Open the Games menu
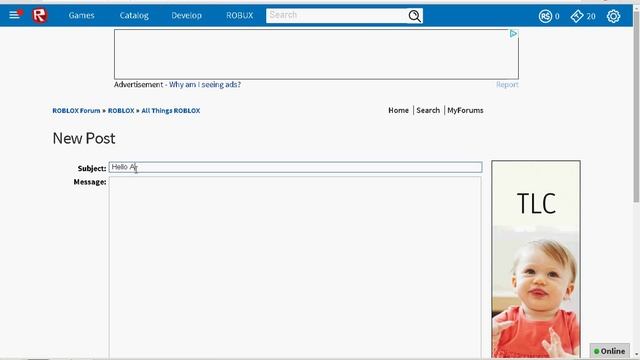The image size is (640, 360). click(81, 16)
